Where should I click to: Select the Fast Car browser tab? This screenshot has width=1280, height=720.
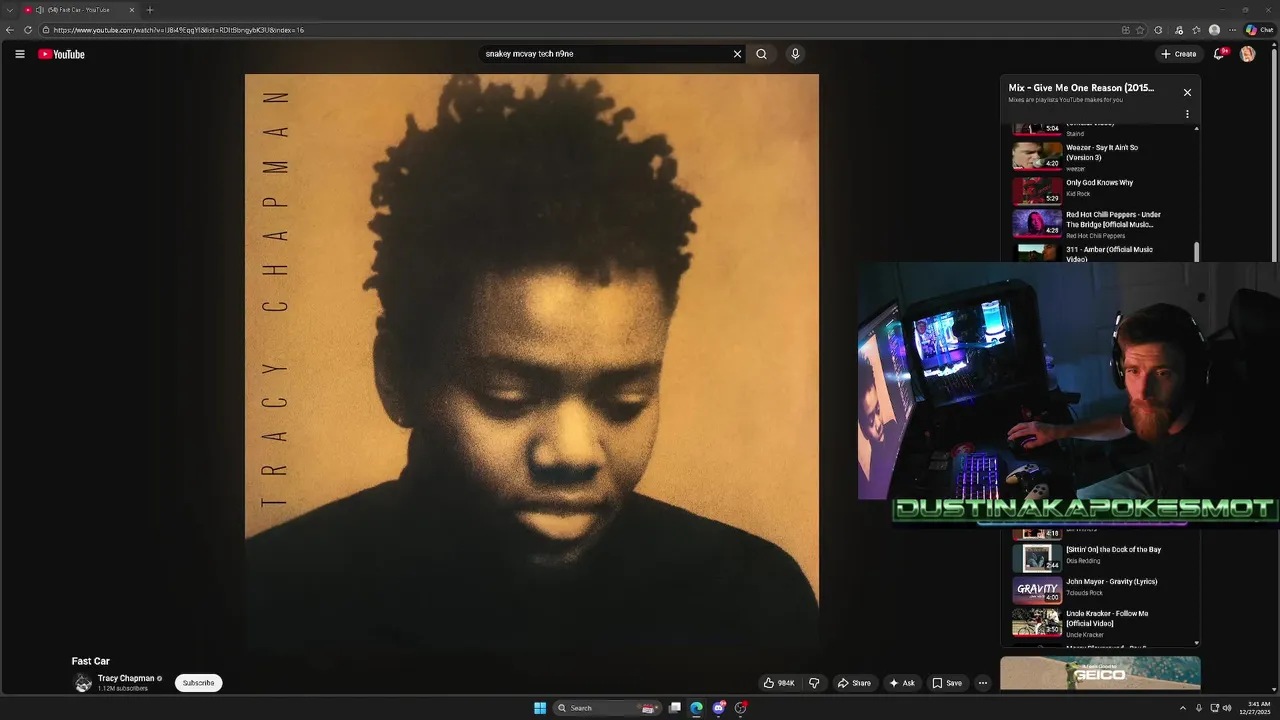click(x=80, y=10)
